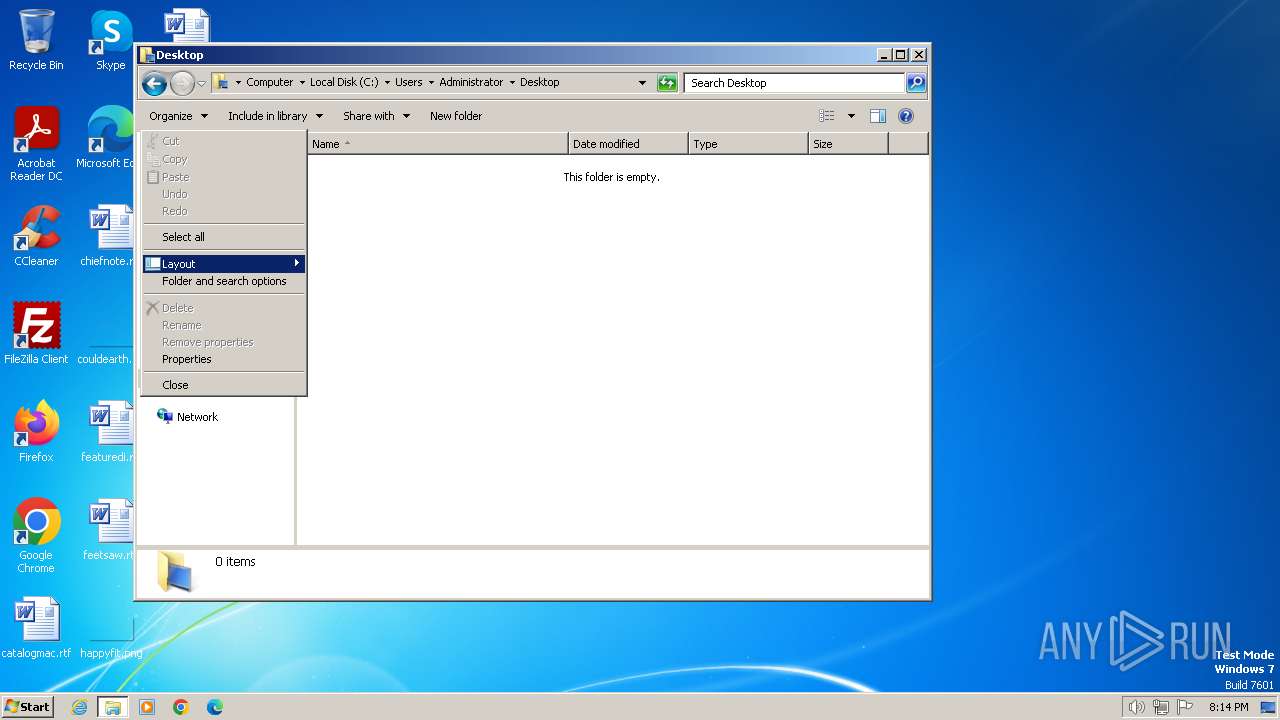Viewport: 1280px width, 720px height.
Task: Click the greyed Forward navigation arrow
Action: coord(182,83)
